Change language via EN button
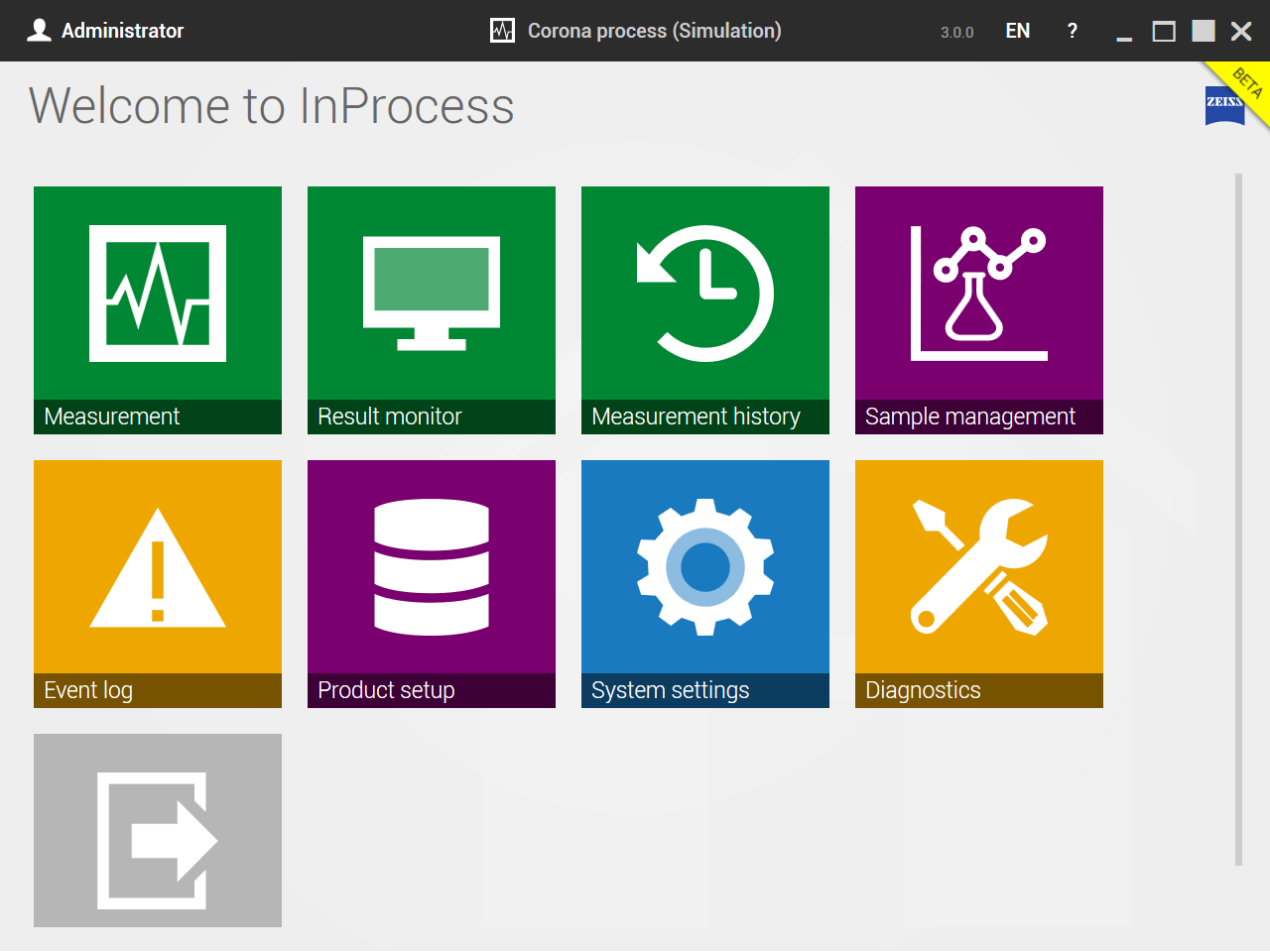The height and width of the screenshot is (952, 1270). click(x=1018, y=31)
